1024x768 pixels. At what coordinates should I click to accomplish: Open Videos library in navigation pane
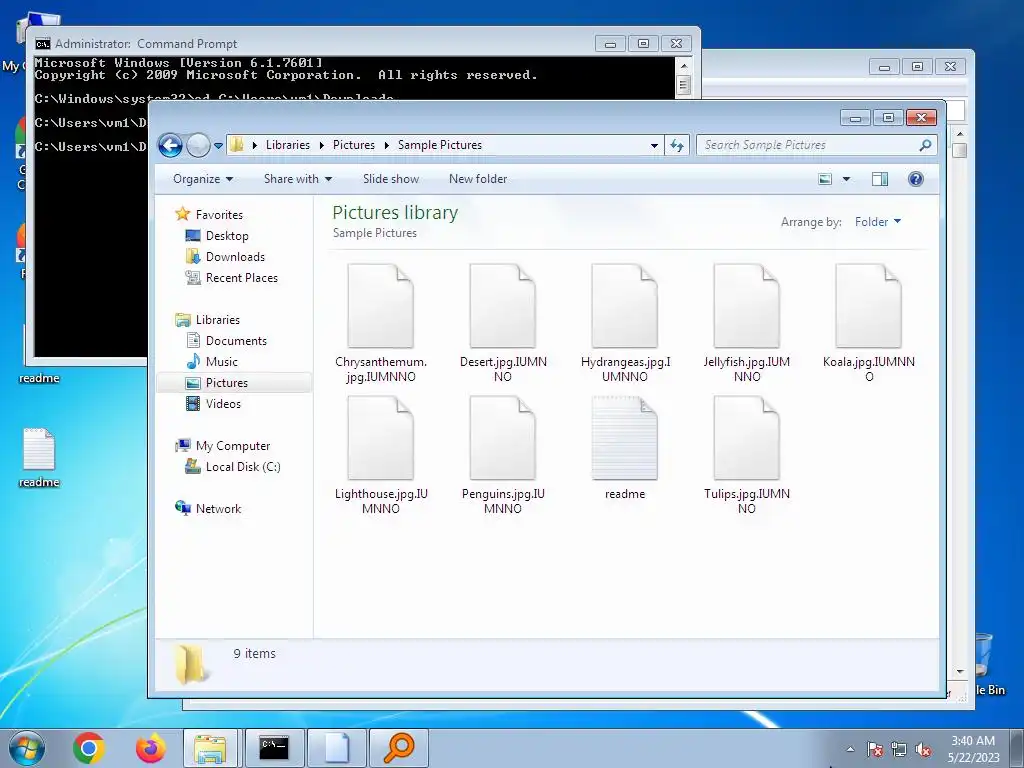223,404
